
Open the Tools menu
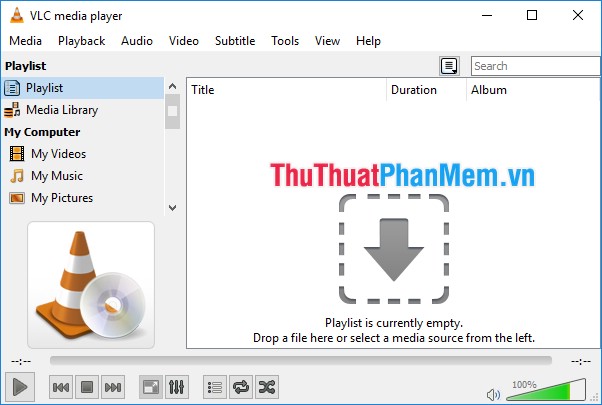point(285,41)
